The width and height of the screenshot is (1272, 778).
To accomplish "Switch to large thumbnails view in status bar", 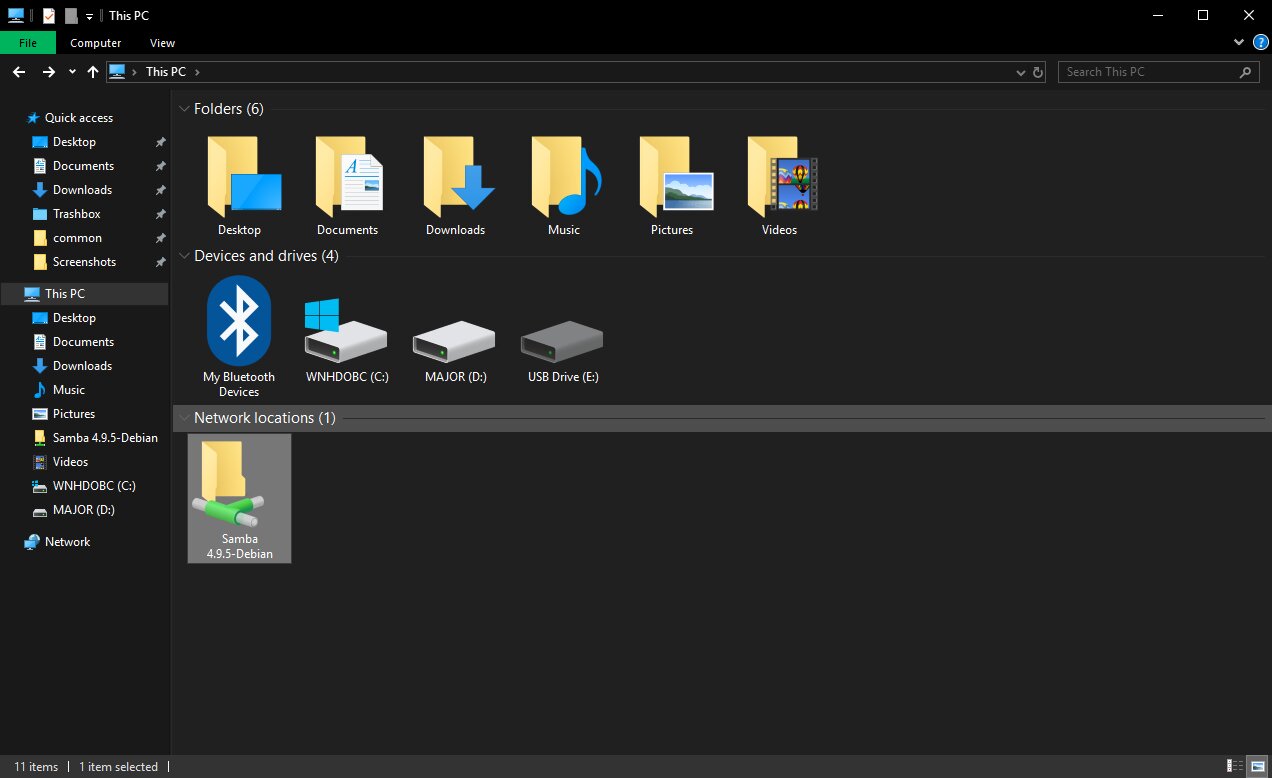I will coord(1255,767).
